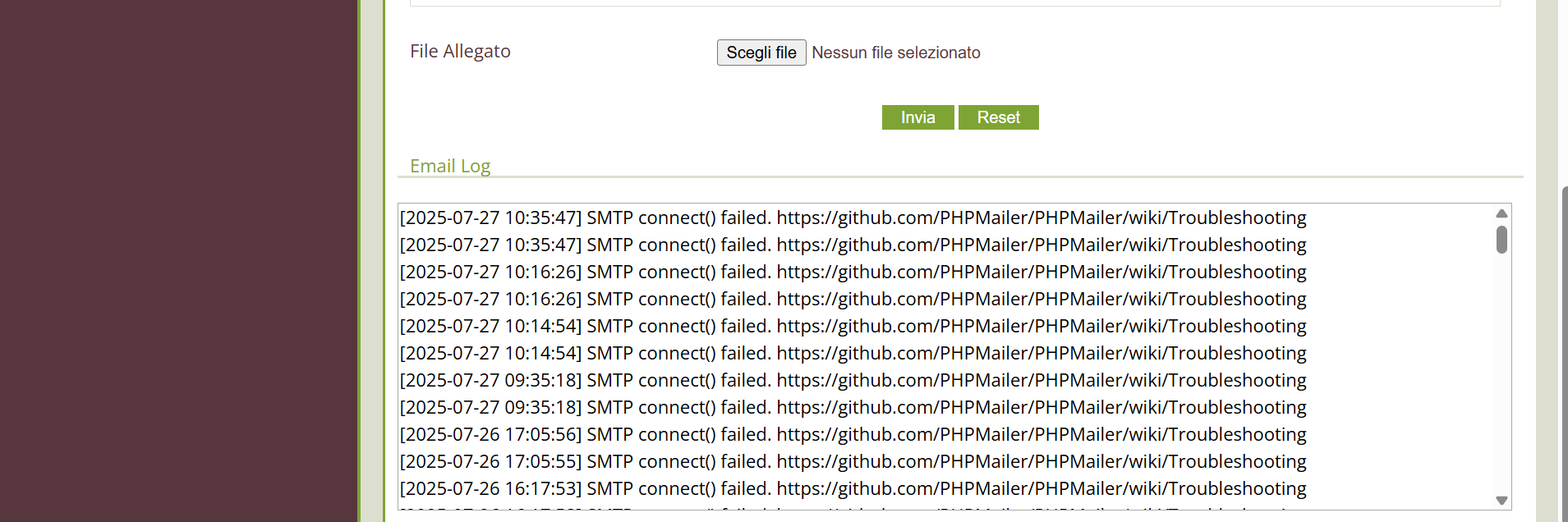Click the Reset button

click(x=998, y=117)
